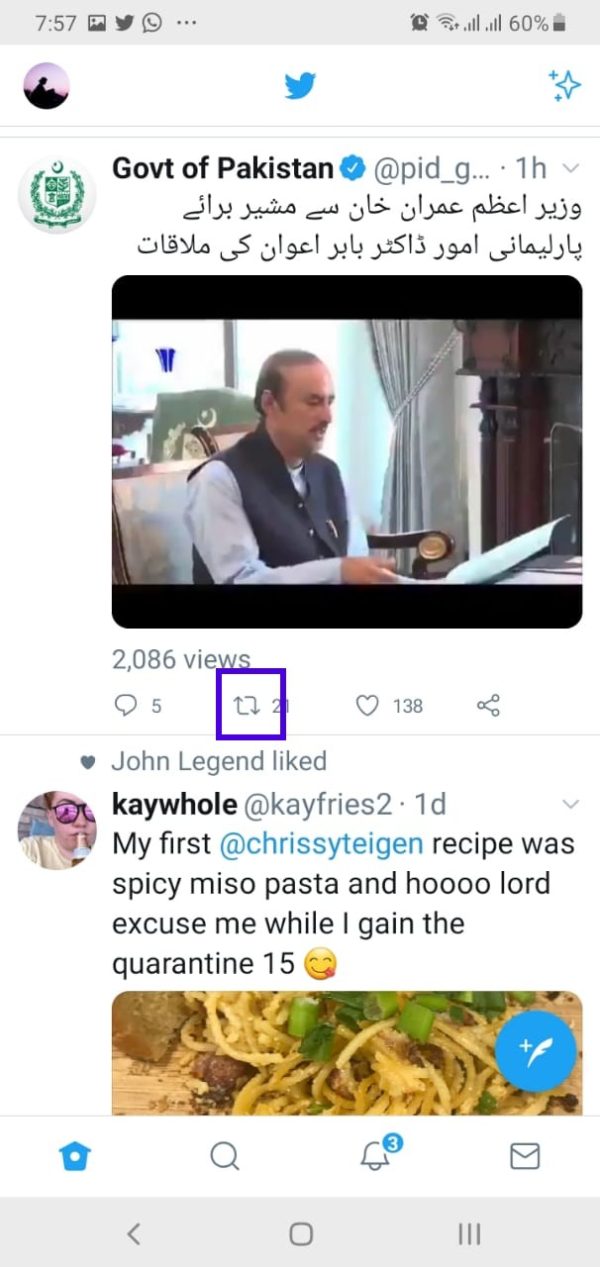Like the Govt of Pakistan tweet
The image size is (600, 1267).
tap(368, 706)
